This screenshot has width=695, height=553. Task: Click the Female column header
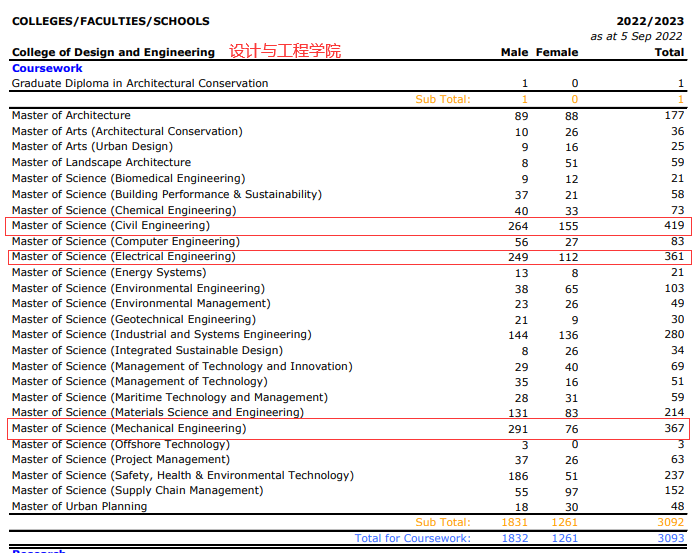tap(557, 52)
